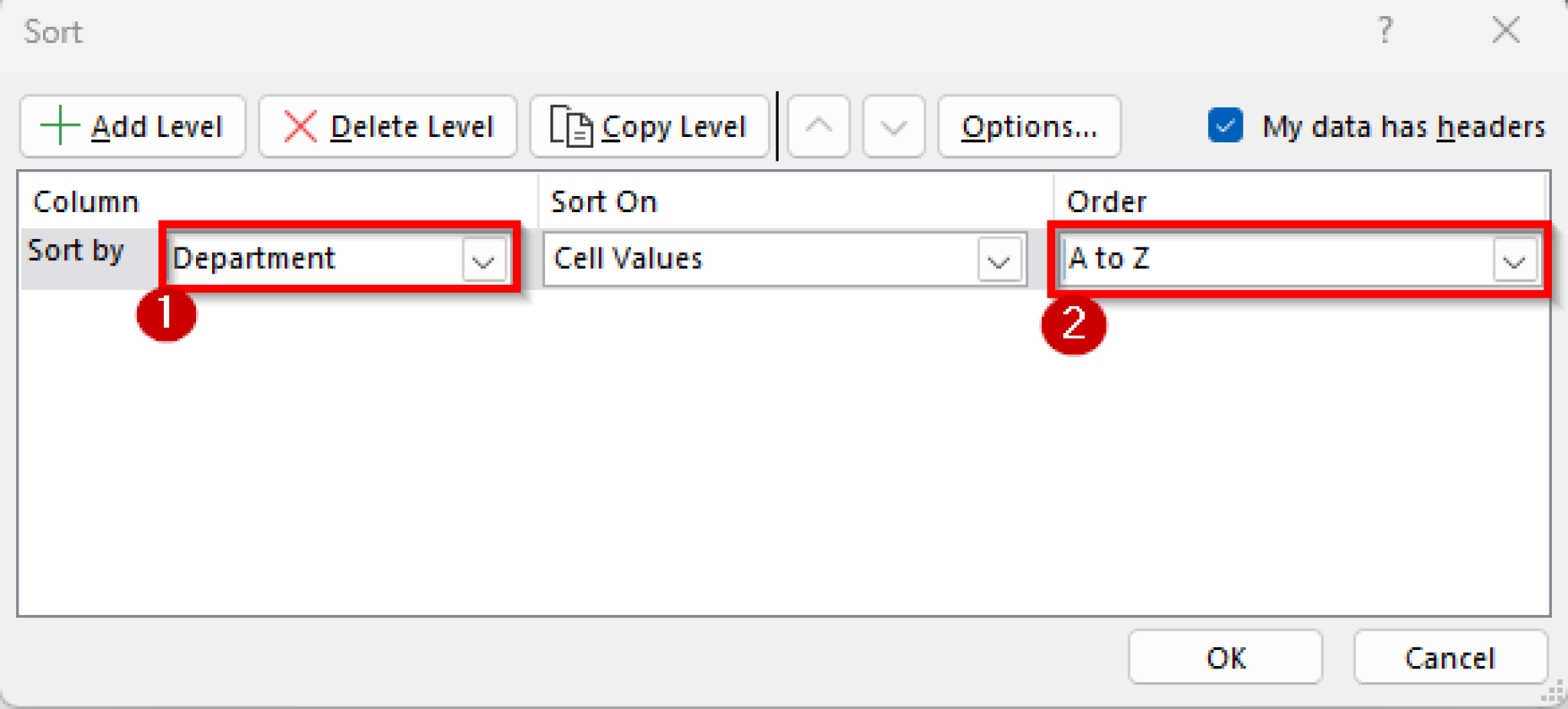
Task: Select the Column header label
Action: point(86,201)
